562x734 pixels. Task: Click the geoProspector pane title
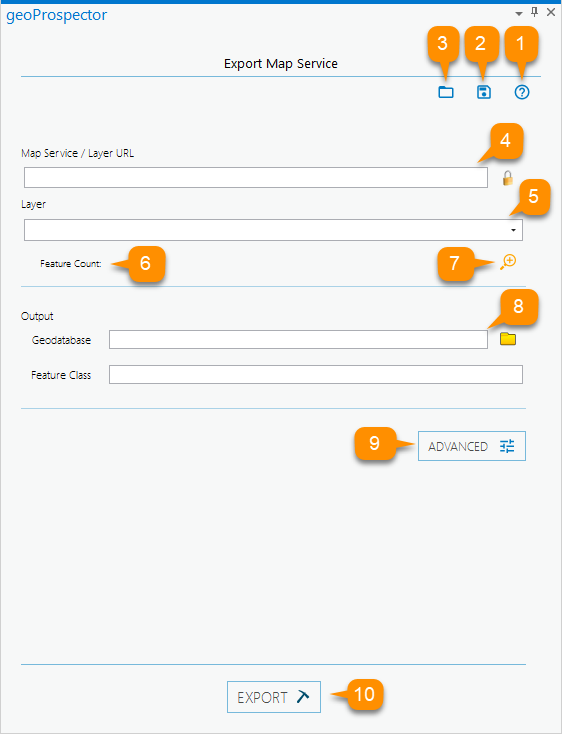[56, 15]
